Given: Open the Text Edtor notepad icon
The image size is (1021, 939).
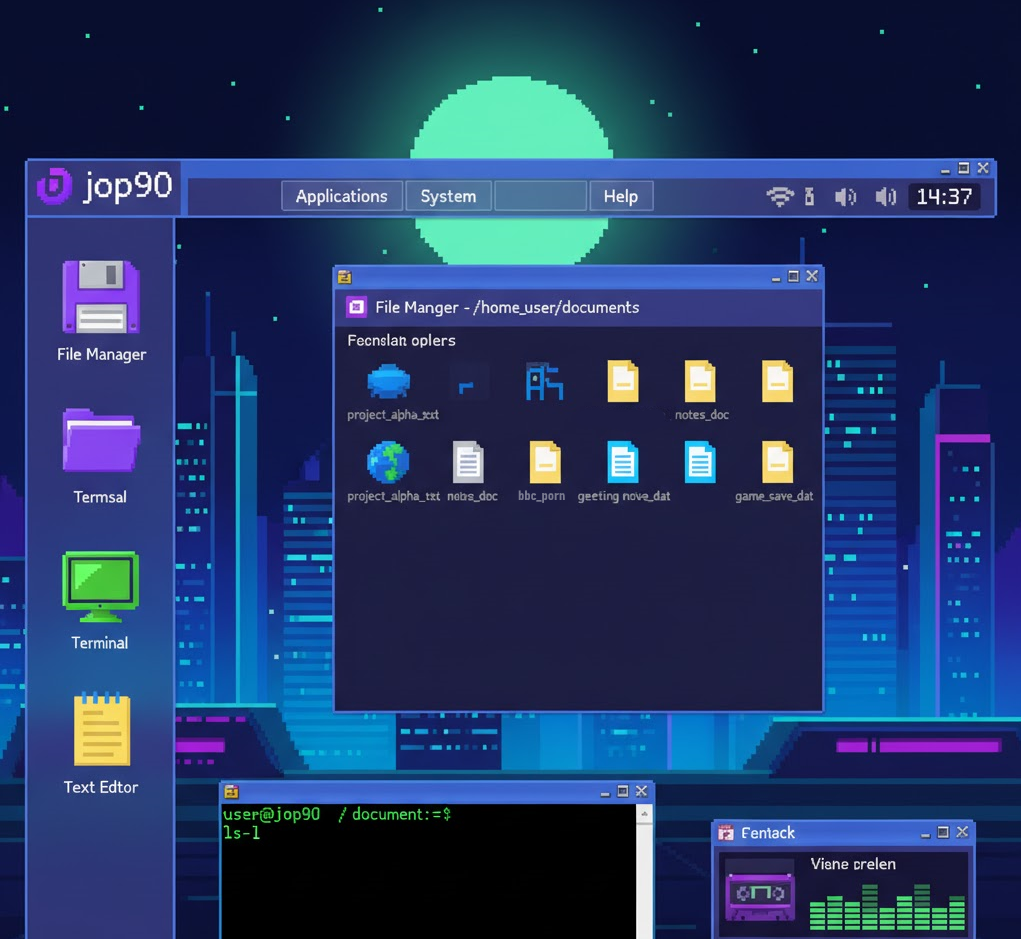Looking at the screenshot, I should point(101,731).
